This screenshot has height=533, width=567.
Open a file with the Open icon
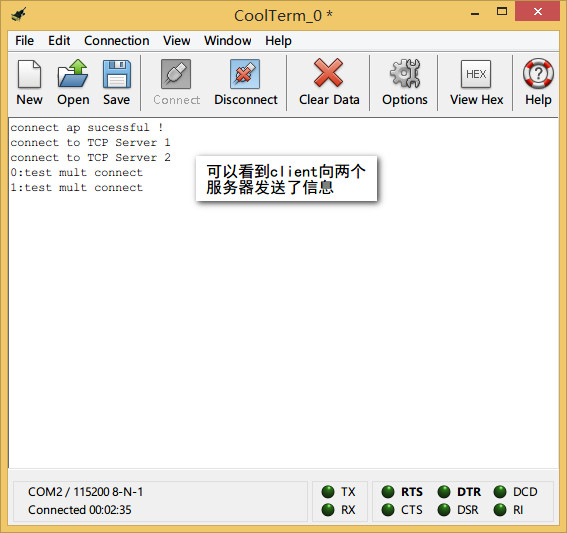pos(73,73)
